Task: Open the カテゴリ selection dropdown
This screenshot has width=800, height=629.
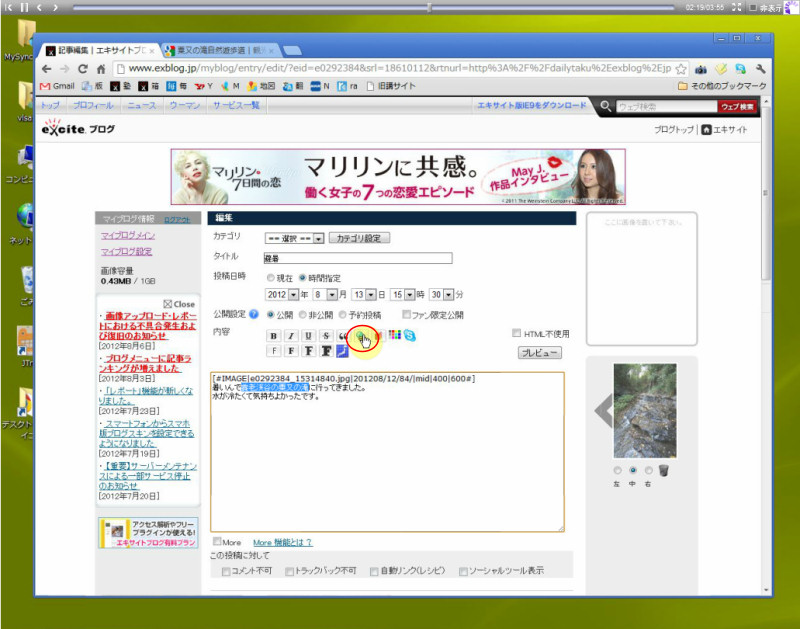Action: (x=294, y=238)
